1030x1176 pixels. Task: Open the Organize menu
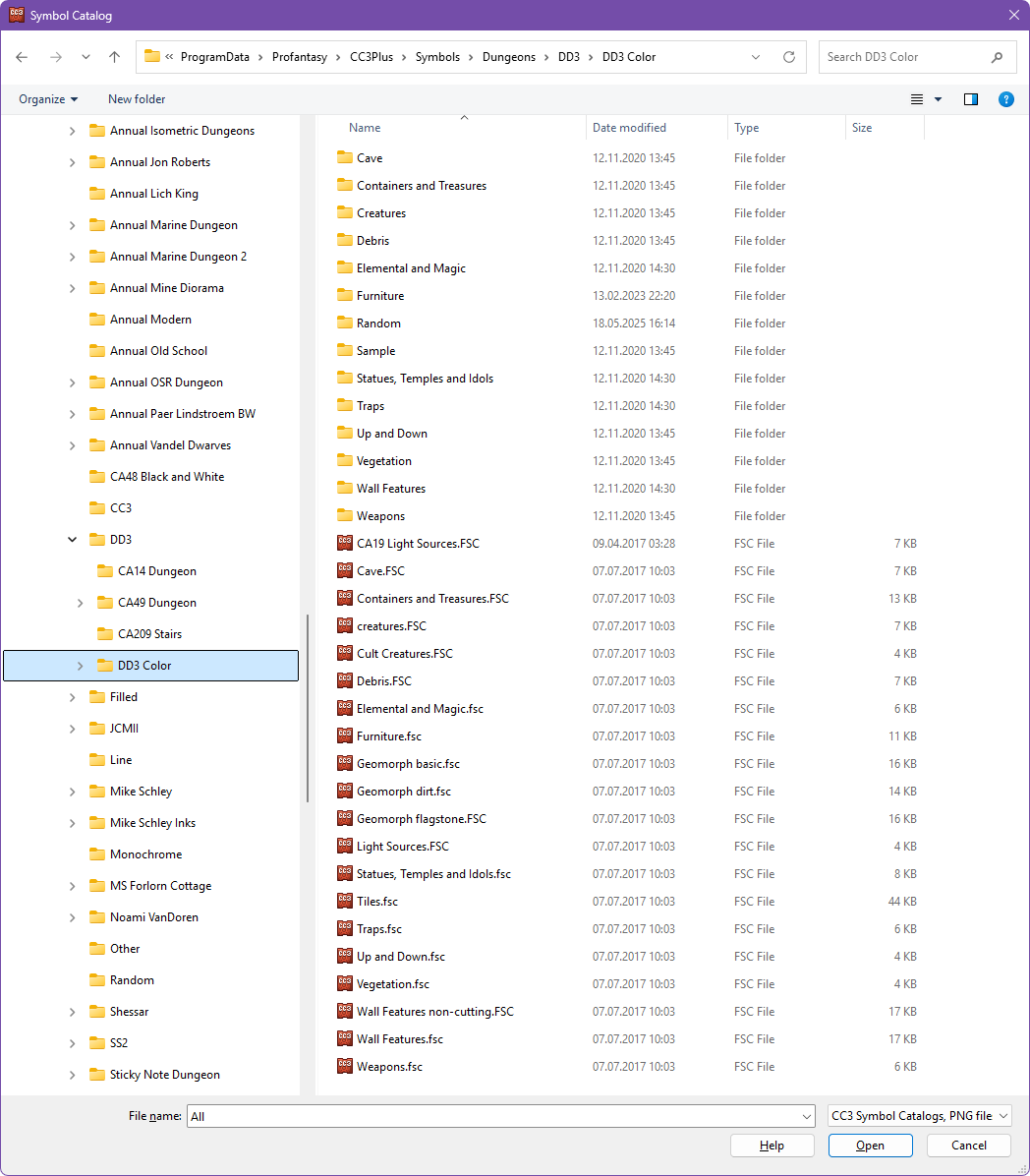pyautogui.click(x=48, y=99)
